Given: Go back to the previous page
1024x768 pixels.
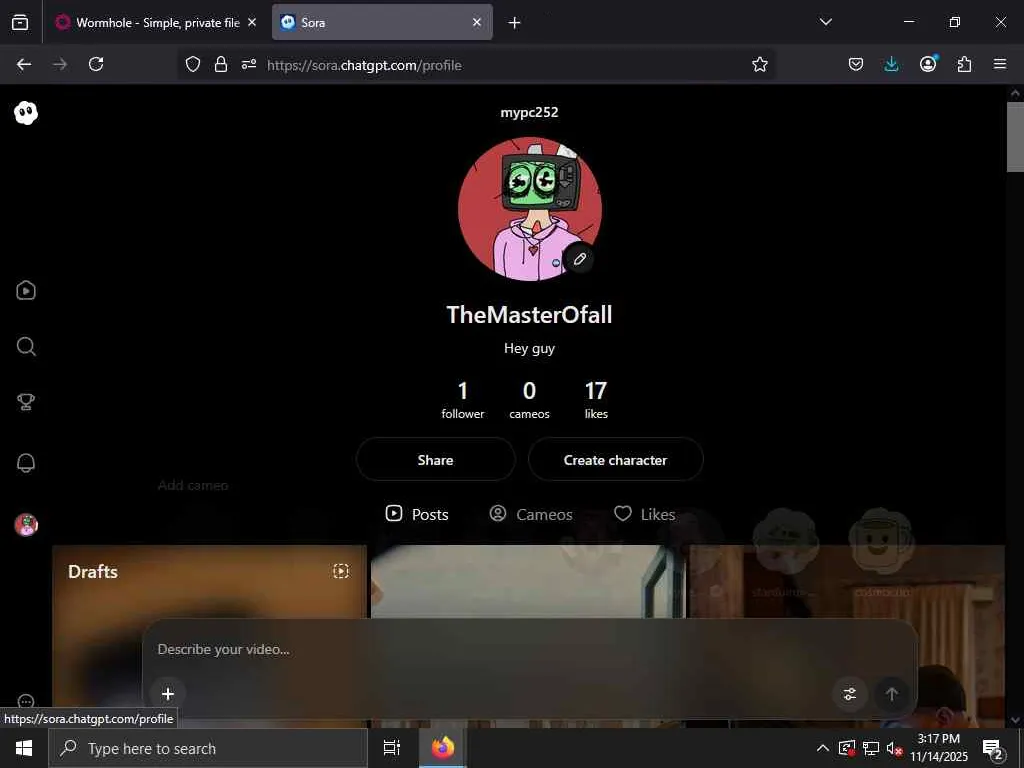Looking at the screenshot, I should point(24,64).
